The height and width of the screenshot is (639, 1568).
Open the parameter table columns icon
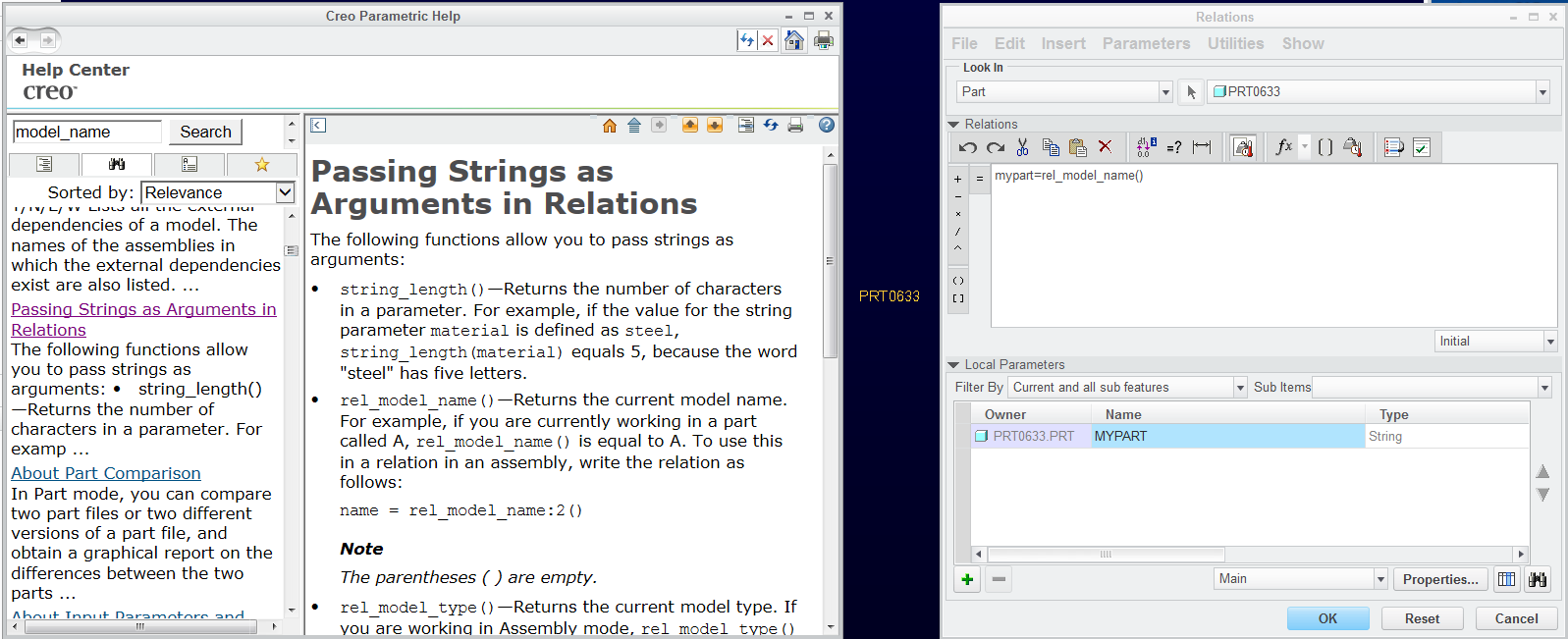pos(1506,579)
